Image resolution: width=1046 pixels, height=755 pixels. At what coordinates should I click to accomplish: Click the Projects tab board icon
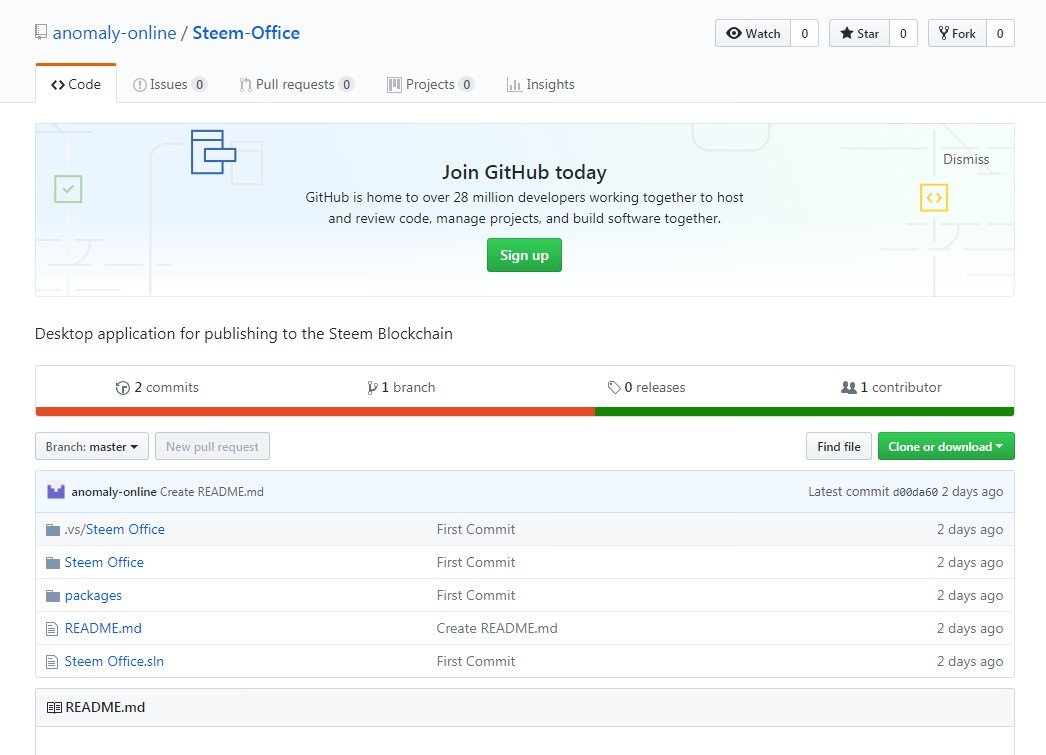point(394,85)
